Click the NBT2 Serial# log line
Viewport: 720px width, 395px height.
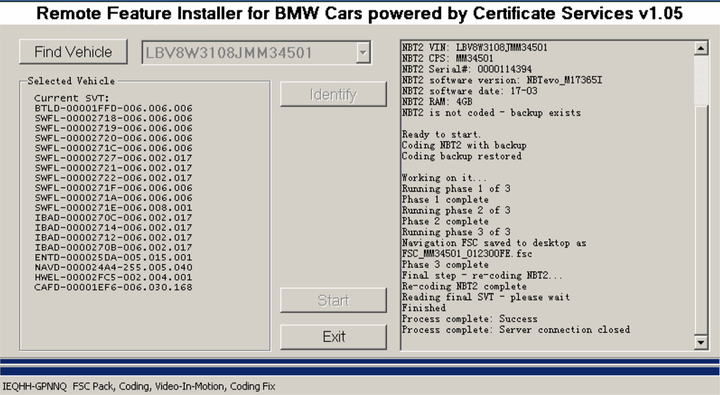pos(467,69)
